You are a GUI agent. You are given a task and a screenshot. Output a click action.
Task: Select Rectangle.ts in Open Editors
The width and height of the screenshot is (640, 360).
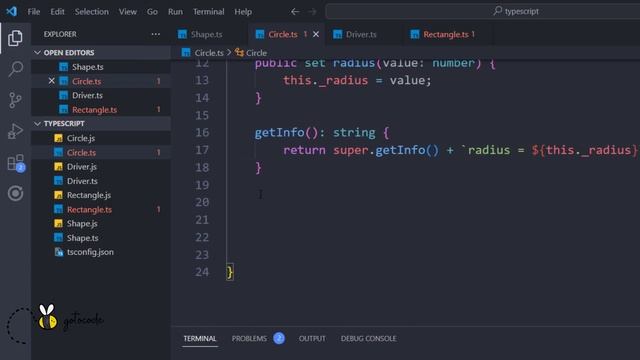click(101, 109)
